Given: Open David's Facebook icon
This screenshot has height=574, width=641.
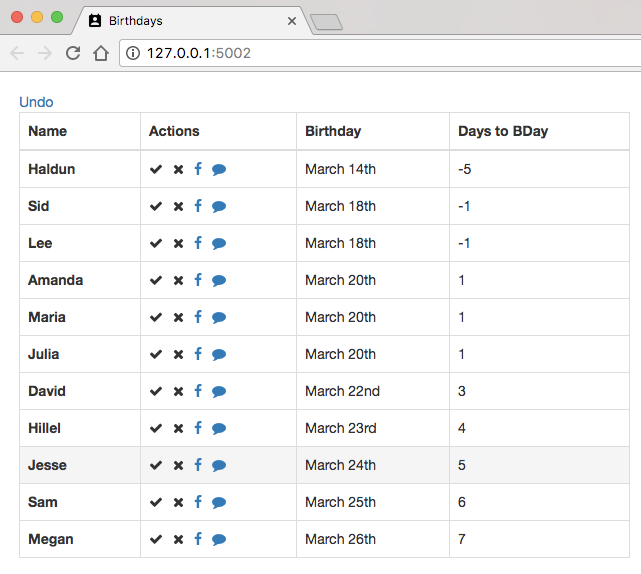Looking at the screenshot, I should tap(198, 391).
